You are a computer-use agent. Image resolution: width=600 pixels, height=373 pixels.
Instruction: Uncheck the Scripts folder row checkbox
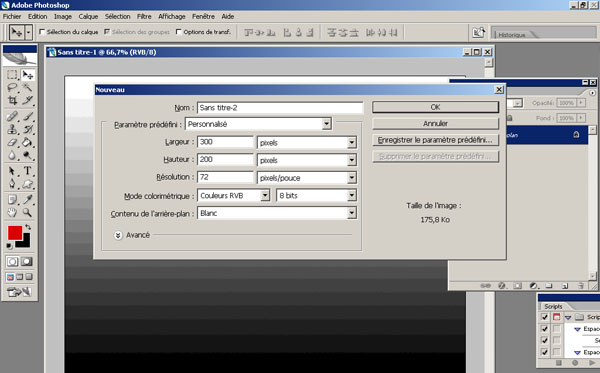coord(545,317)
